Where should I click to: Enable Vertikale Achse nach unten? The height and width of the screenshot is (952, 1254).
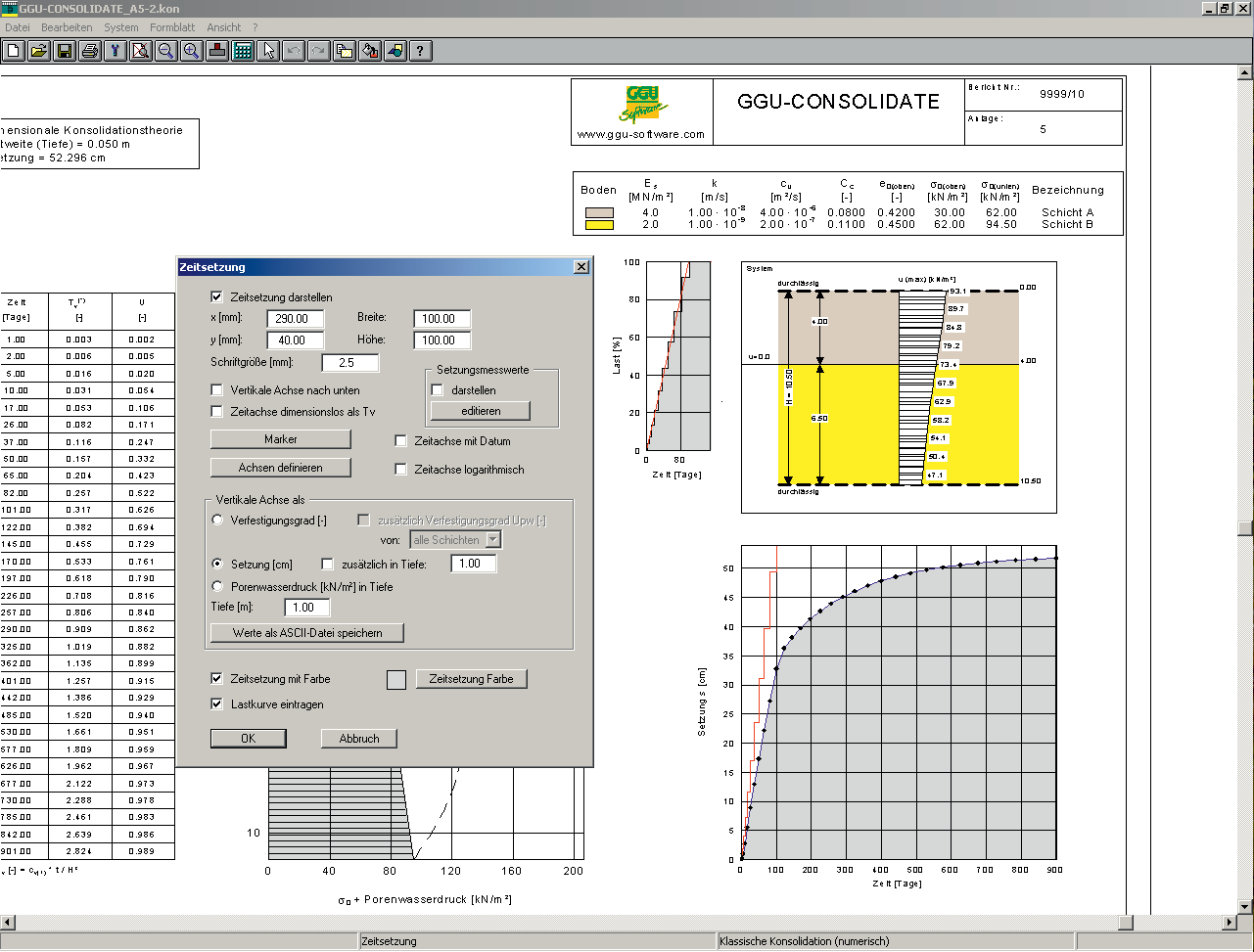[x=217, y=389]
